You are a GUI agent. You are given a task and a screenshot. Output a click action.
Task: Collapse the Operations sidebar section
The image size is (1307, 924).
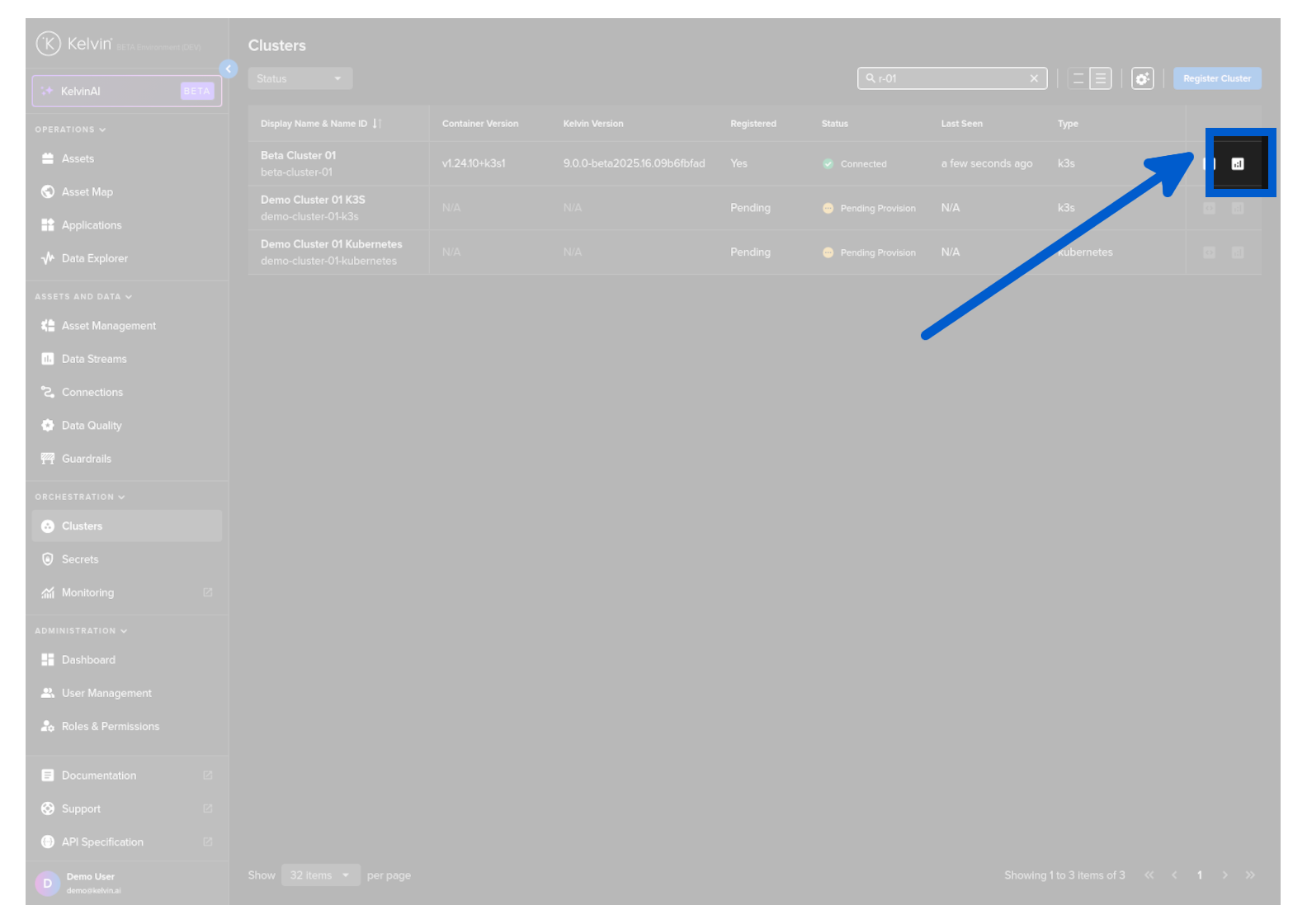pos(70,130)
